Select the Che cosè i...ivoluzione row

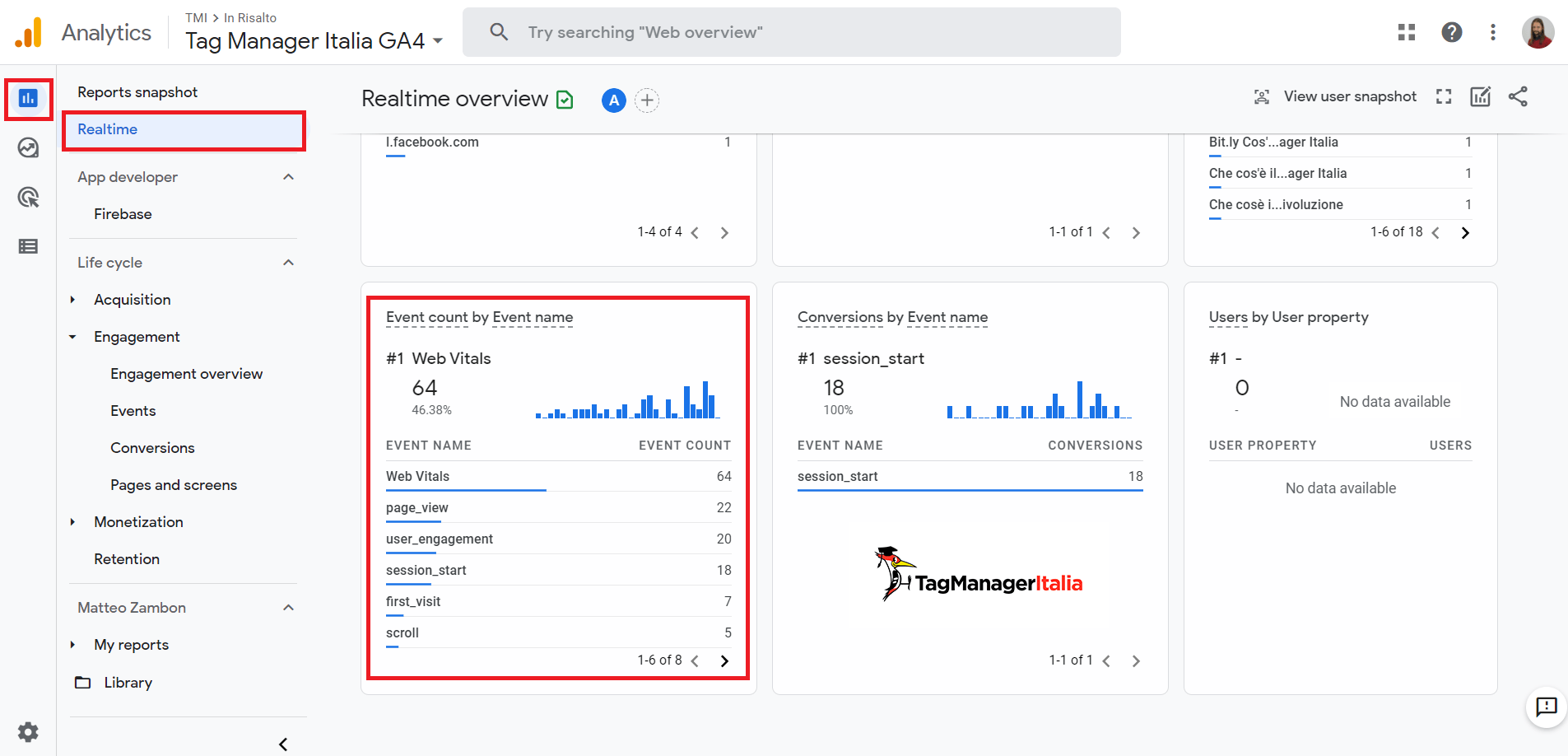click(1341, 205)
